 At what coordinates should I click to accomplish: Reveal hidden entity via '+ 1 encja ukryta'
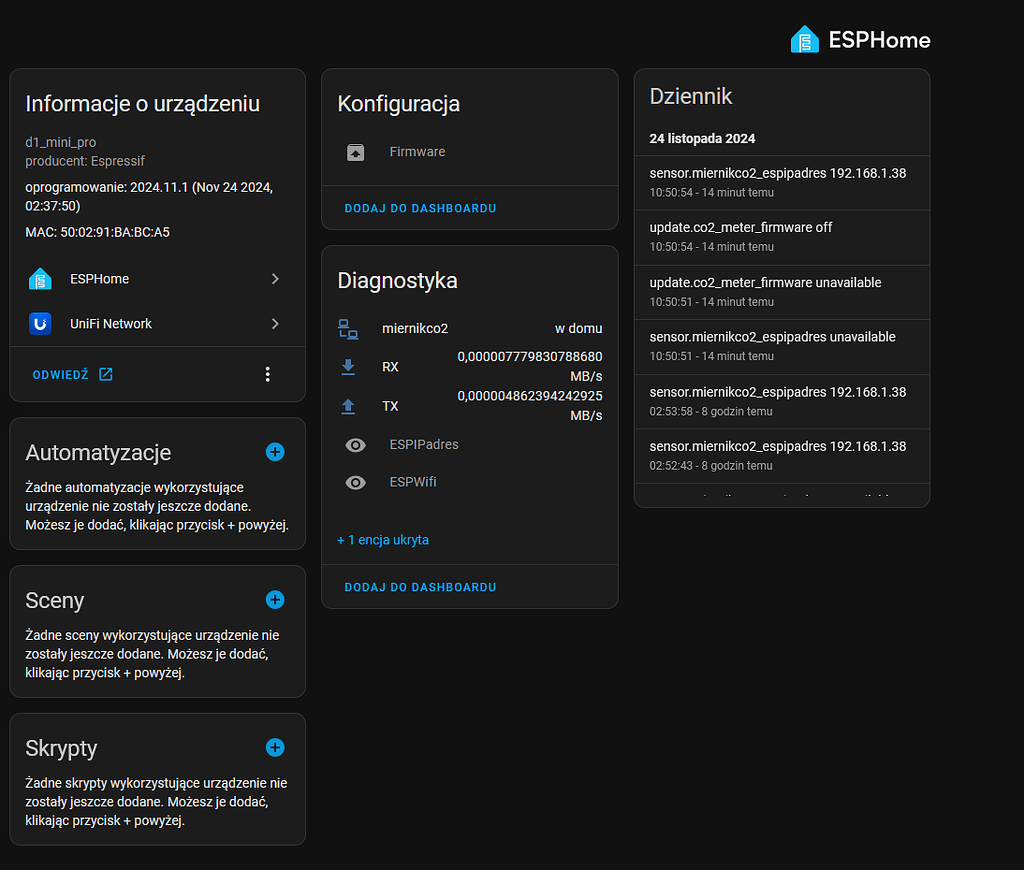point(383,540)
